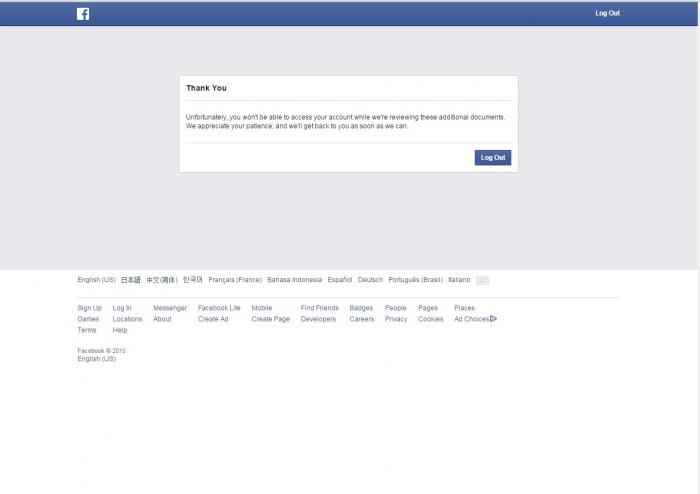Viewport: 700px width, 494px height.
Task: Click the Facebook © 2015 text
Action: 101,351
